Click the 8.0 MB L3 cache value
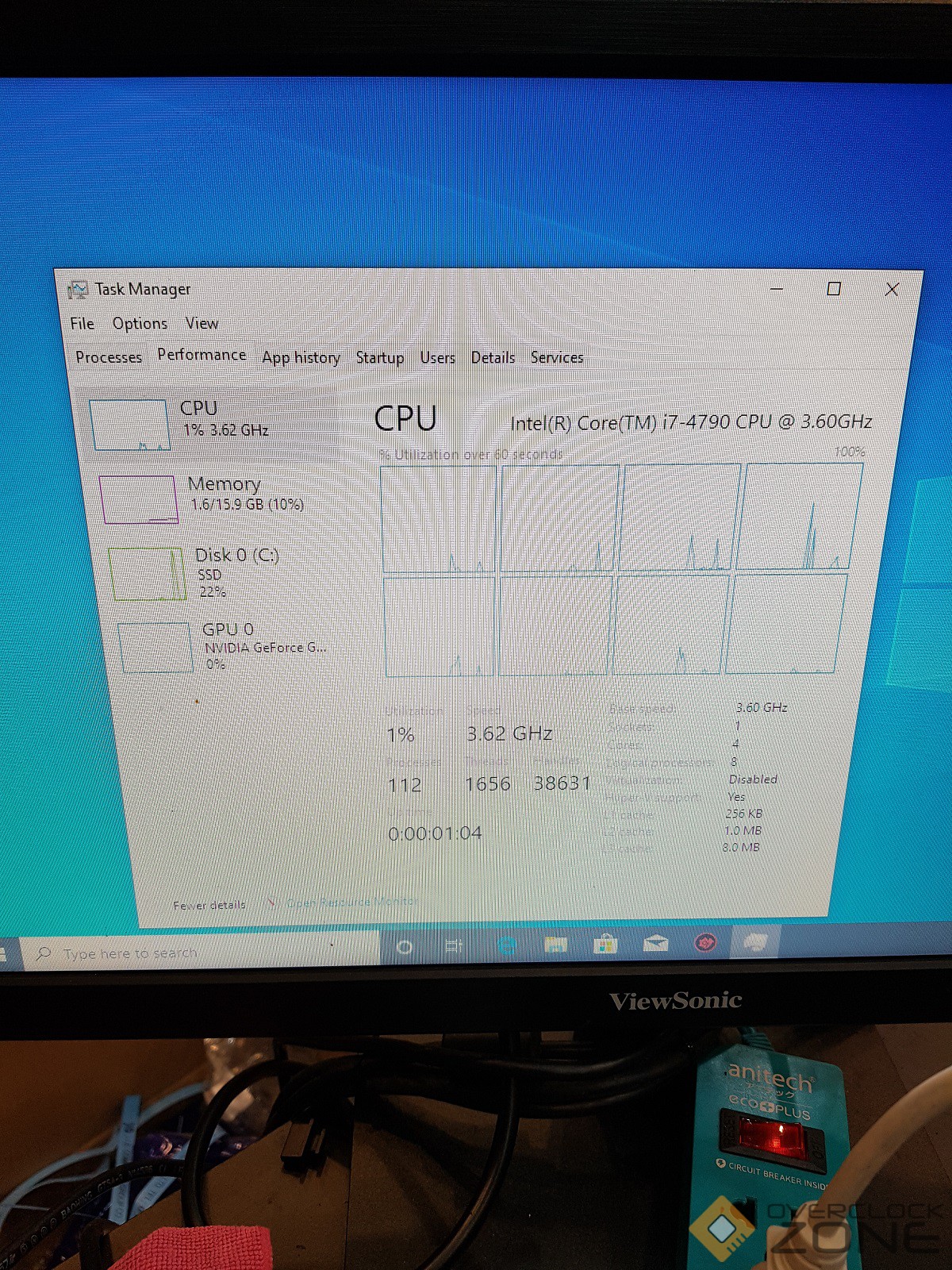952x1270 pixels. click(x=741, y=848)
